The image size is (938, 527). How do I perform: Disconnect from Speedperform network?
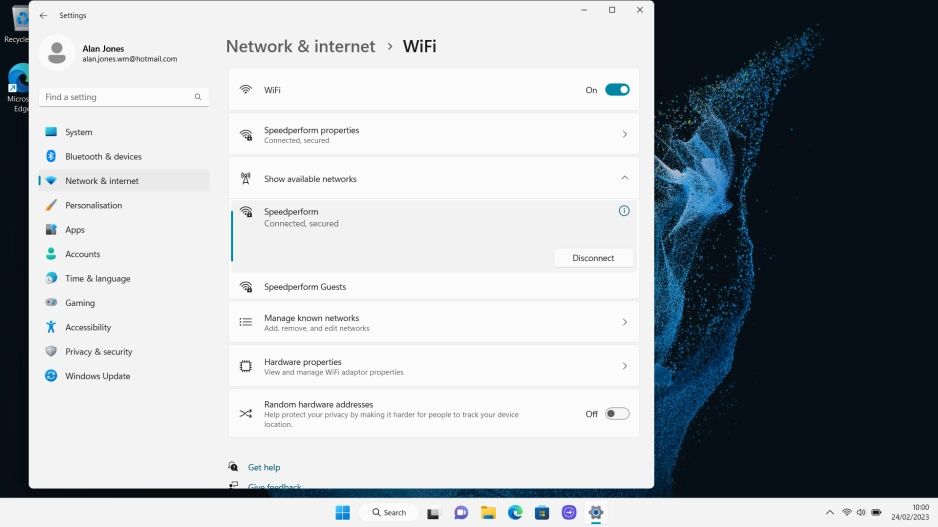pos(593,258)
